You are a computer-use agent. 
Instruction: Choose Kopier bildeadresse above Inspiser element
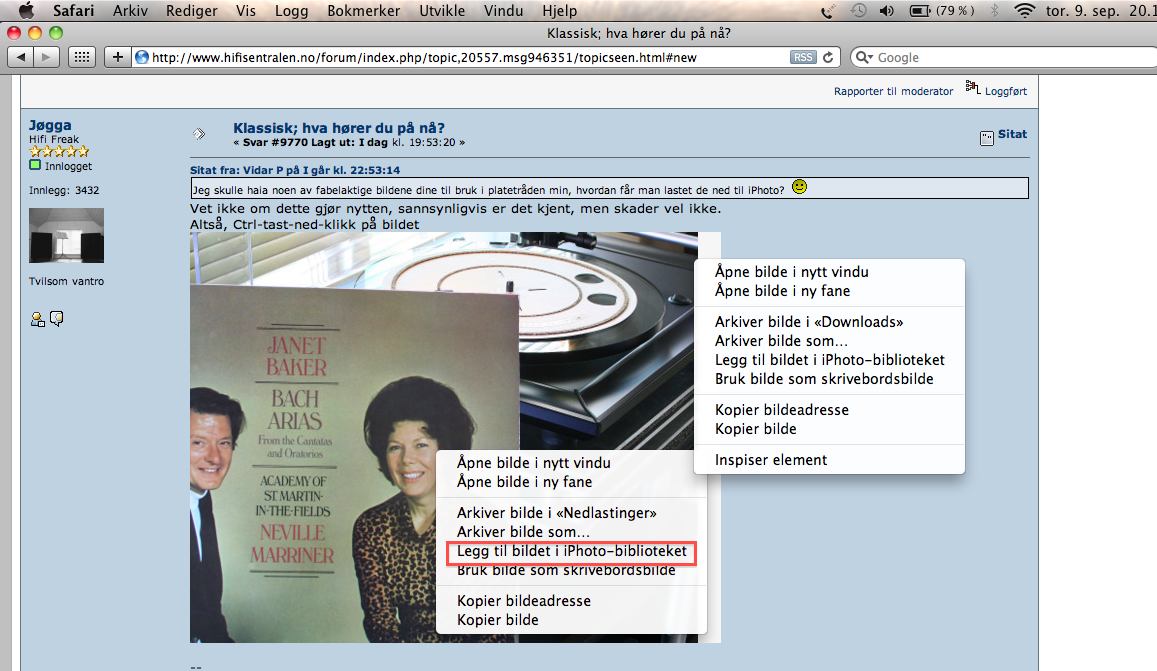781,410
